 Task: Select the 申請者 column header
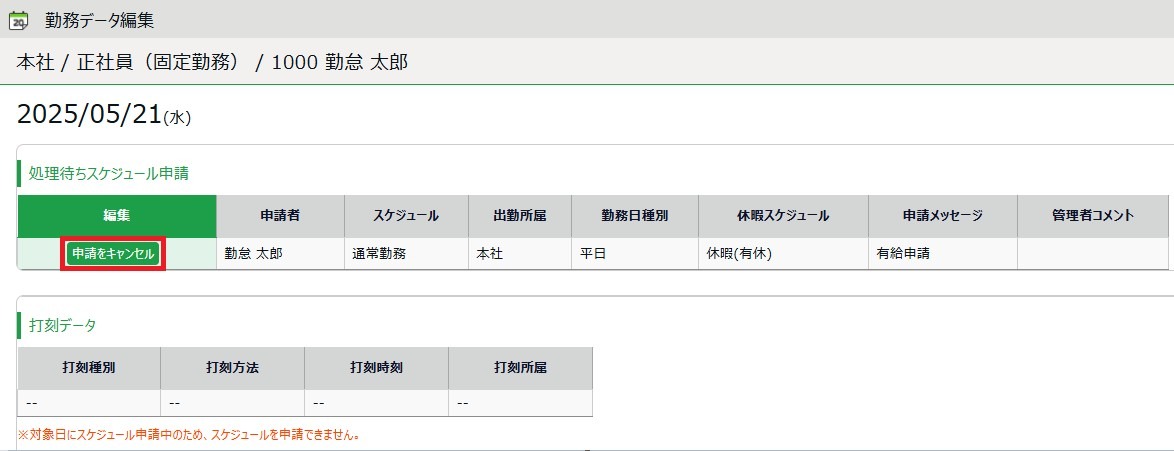[280, 215]
